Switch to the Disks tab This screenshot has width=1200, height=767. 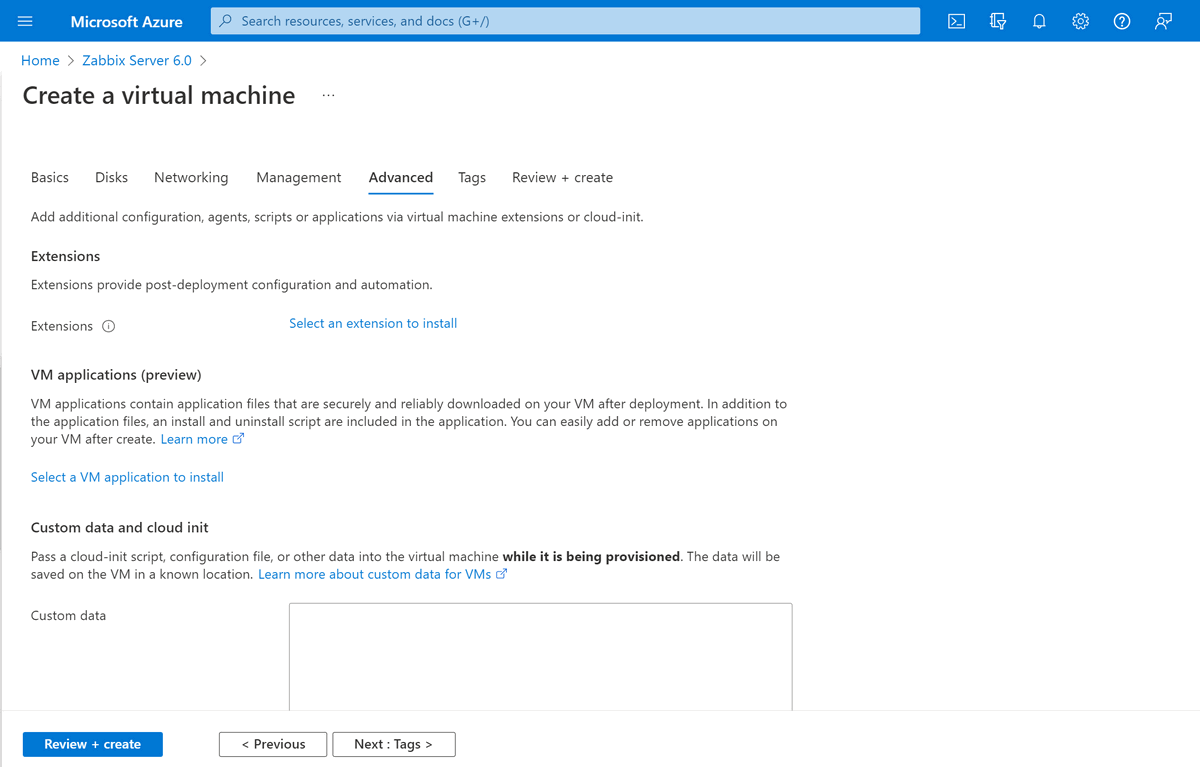click(111, 177)
